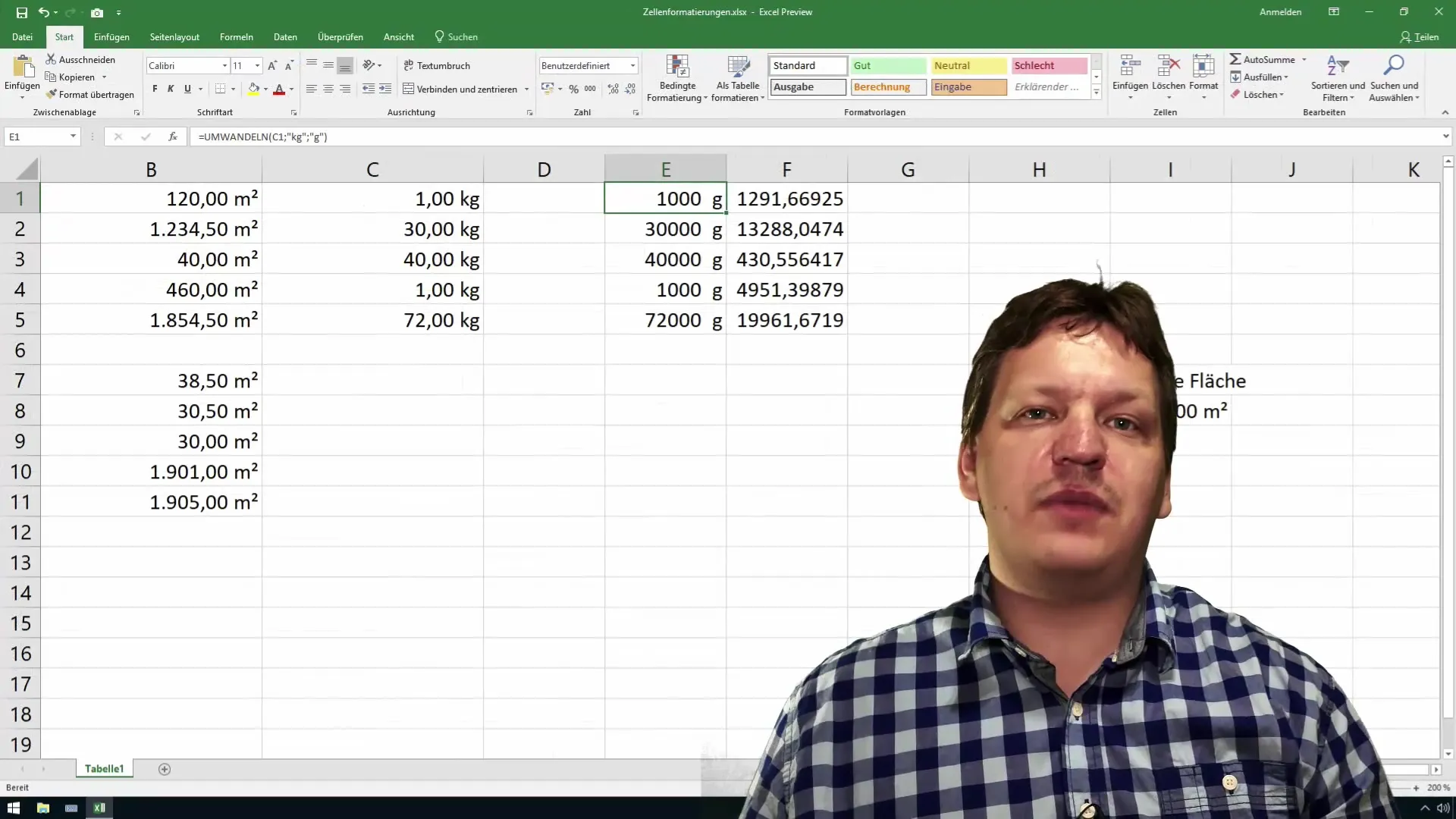The height and width of the screenshot is (819, 1456).
Task: Expand the formula bar
Action: (1445, 136)
